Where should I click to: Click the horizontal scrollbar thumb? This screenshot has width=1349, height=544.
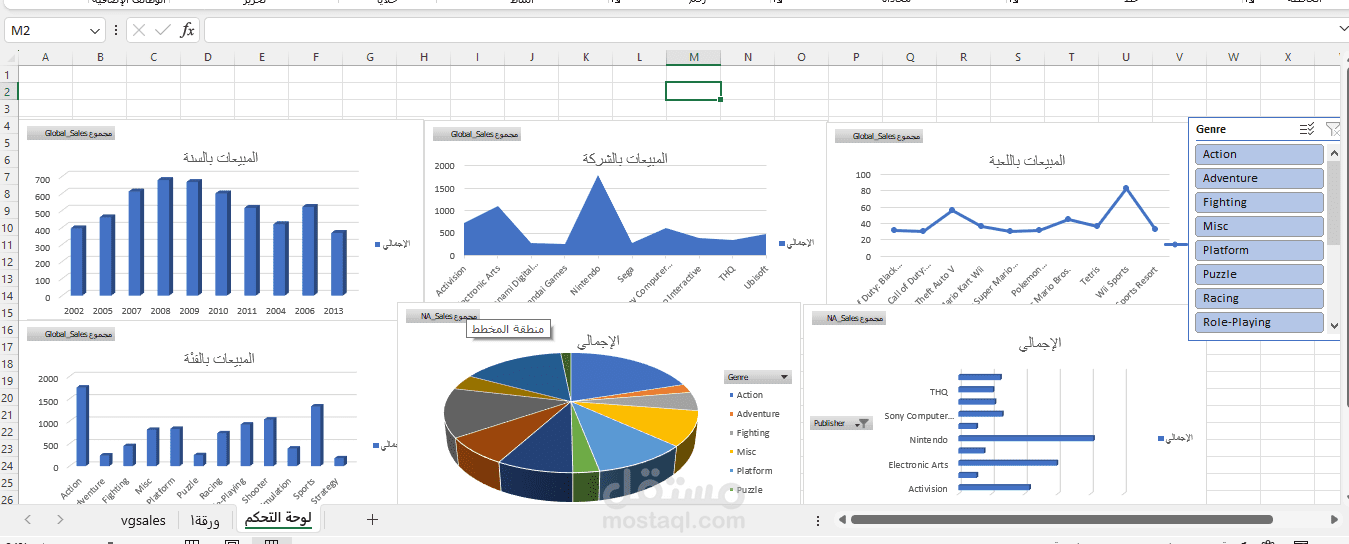[1061, 519]
